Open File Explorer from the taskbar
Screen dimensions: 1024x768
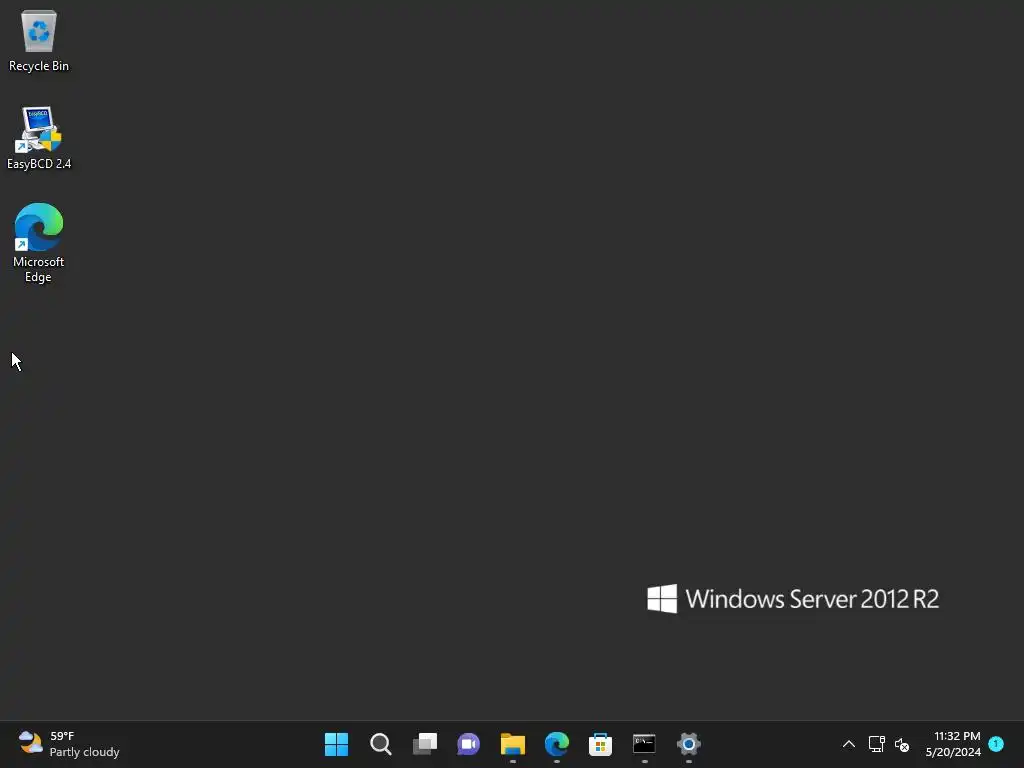(x=513, y=744)
